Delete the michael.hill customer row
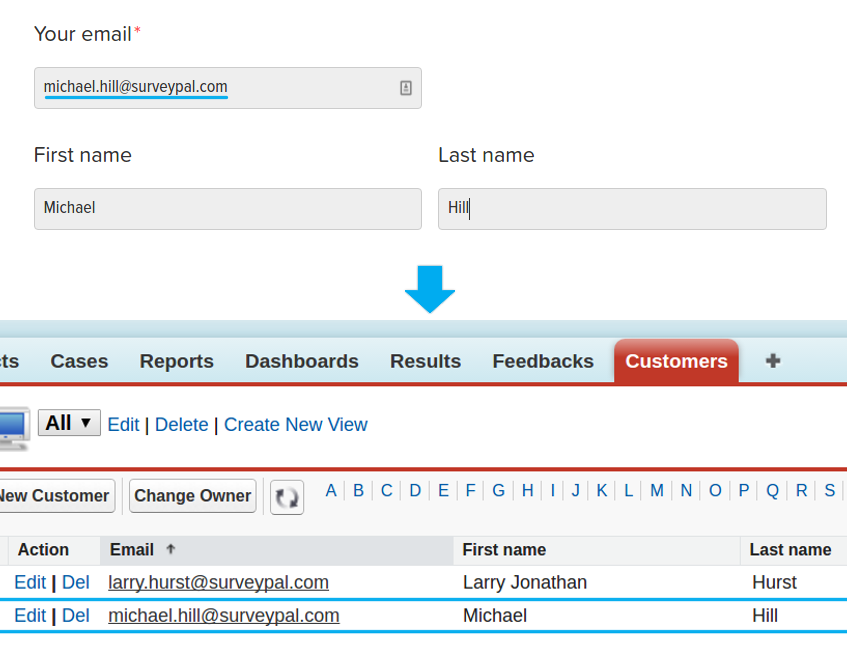The image size is (847, 651). (76, 615)
